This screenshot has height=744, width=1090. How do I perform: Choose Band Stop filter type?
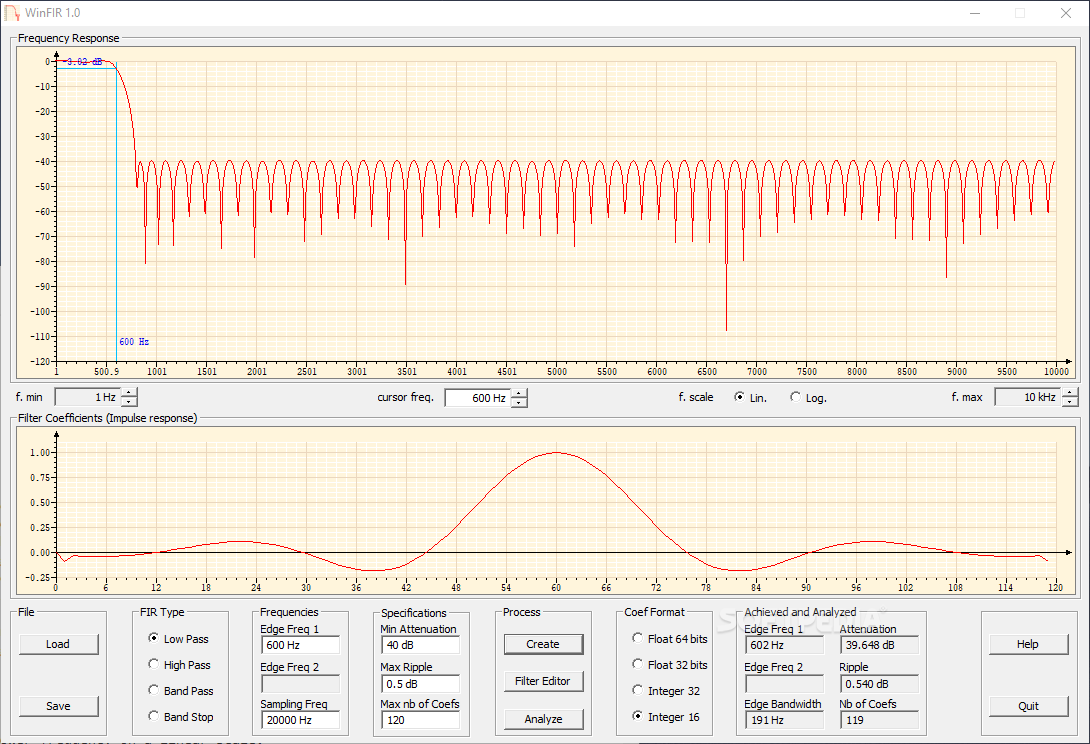click(x=180, y=716)
